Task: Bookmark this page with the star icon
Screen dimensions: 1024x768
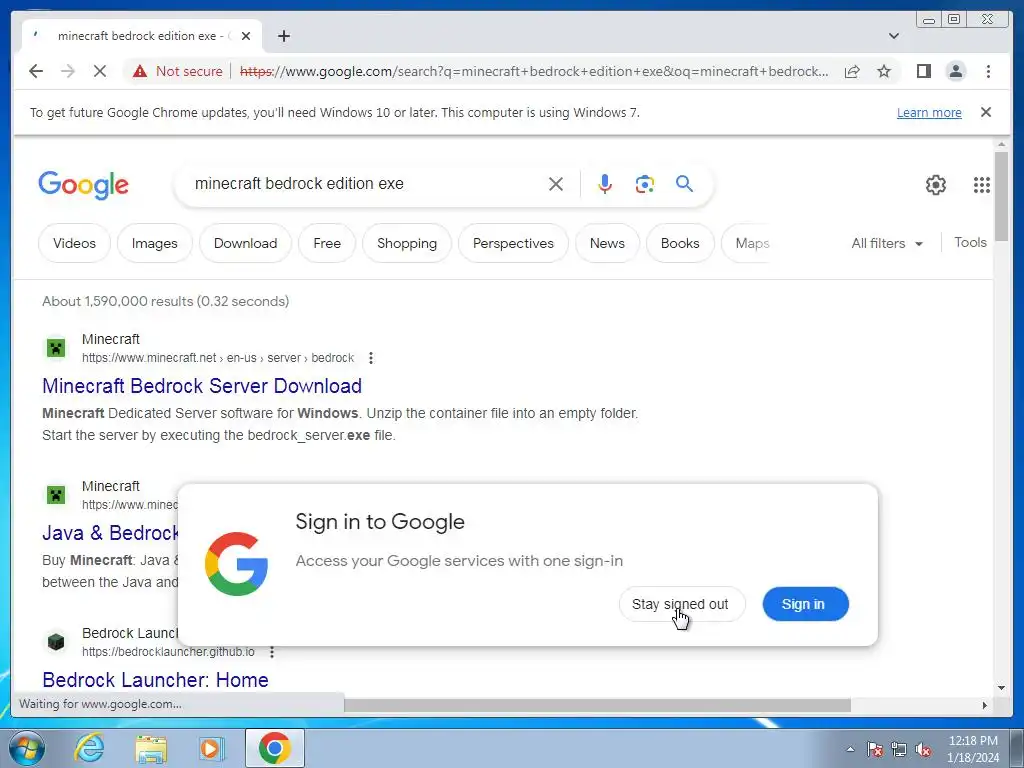Action: 884,71
